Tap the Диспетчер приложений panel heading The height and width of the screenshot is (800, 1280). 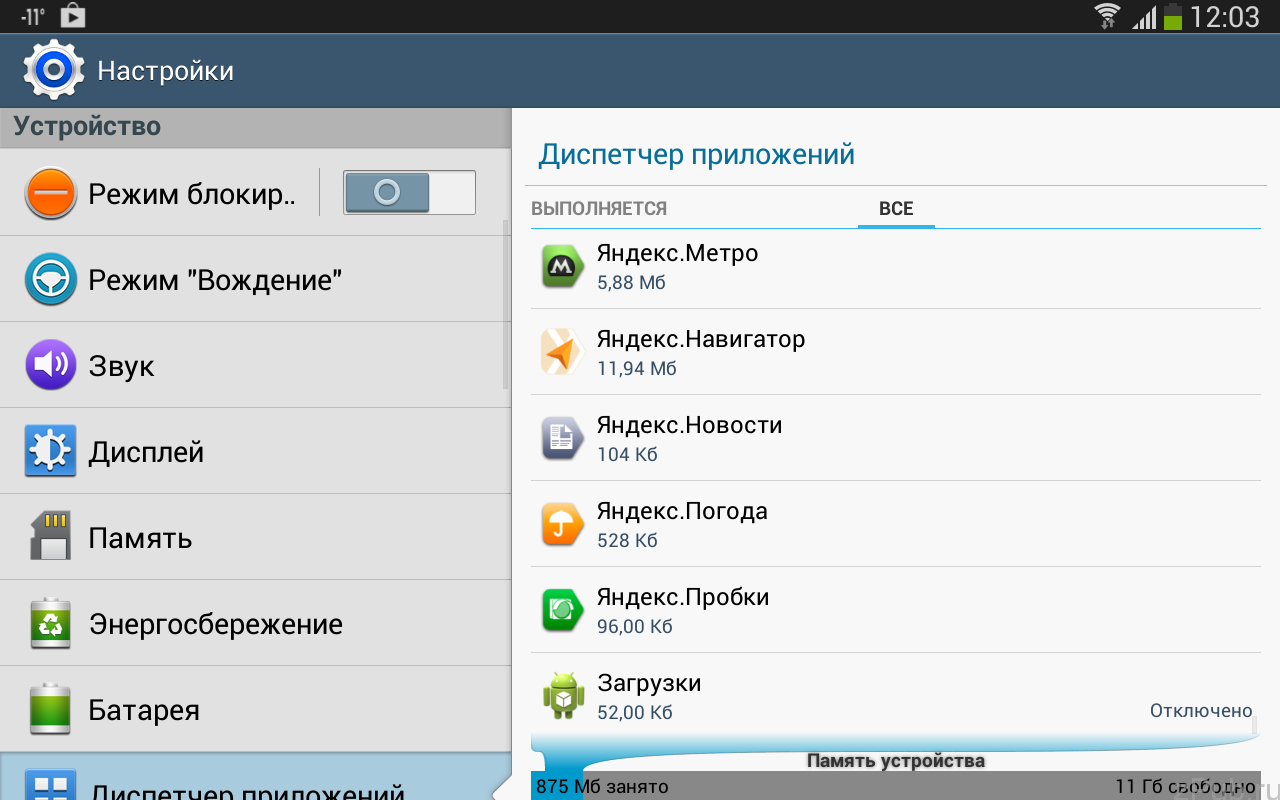[696, 155]
